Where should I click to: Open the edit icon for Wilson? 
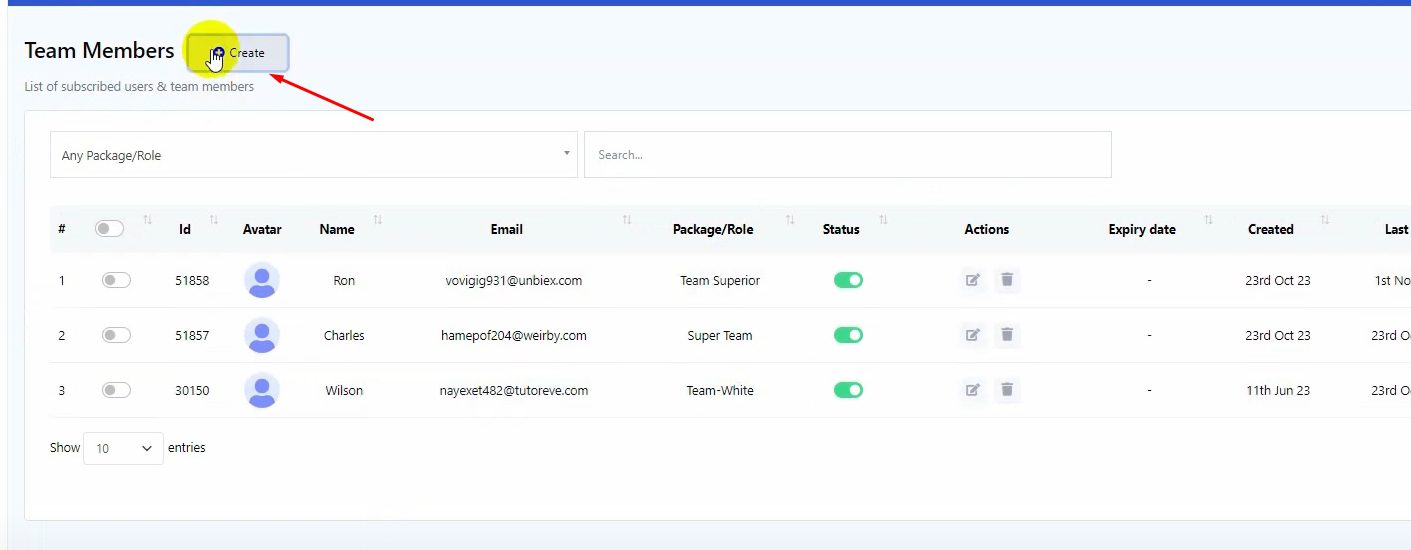(x=972, y=390)
